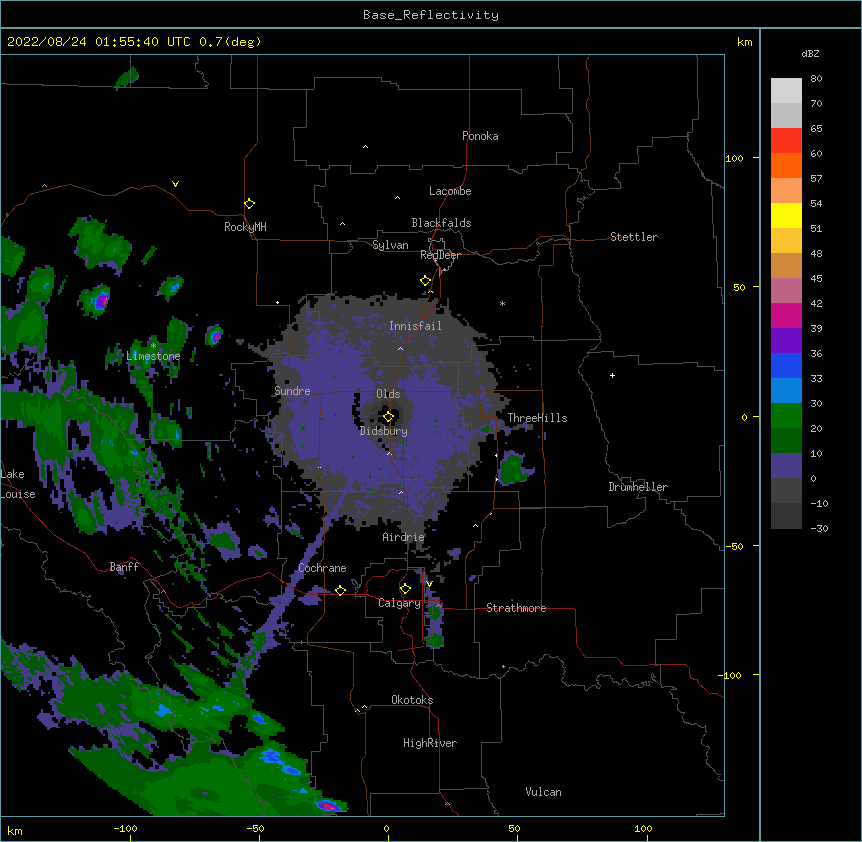This screenshot has height=842, width=862.
Task: Click the green echo cell south of ThreeHills
Action: coord(513,468)
